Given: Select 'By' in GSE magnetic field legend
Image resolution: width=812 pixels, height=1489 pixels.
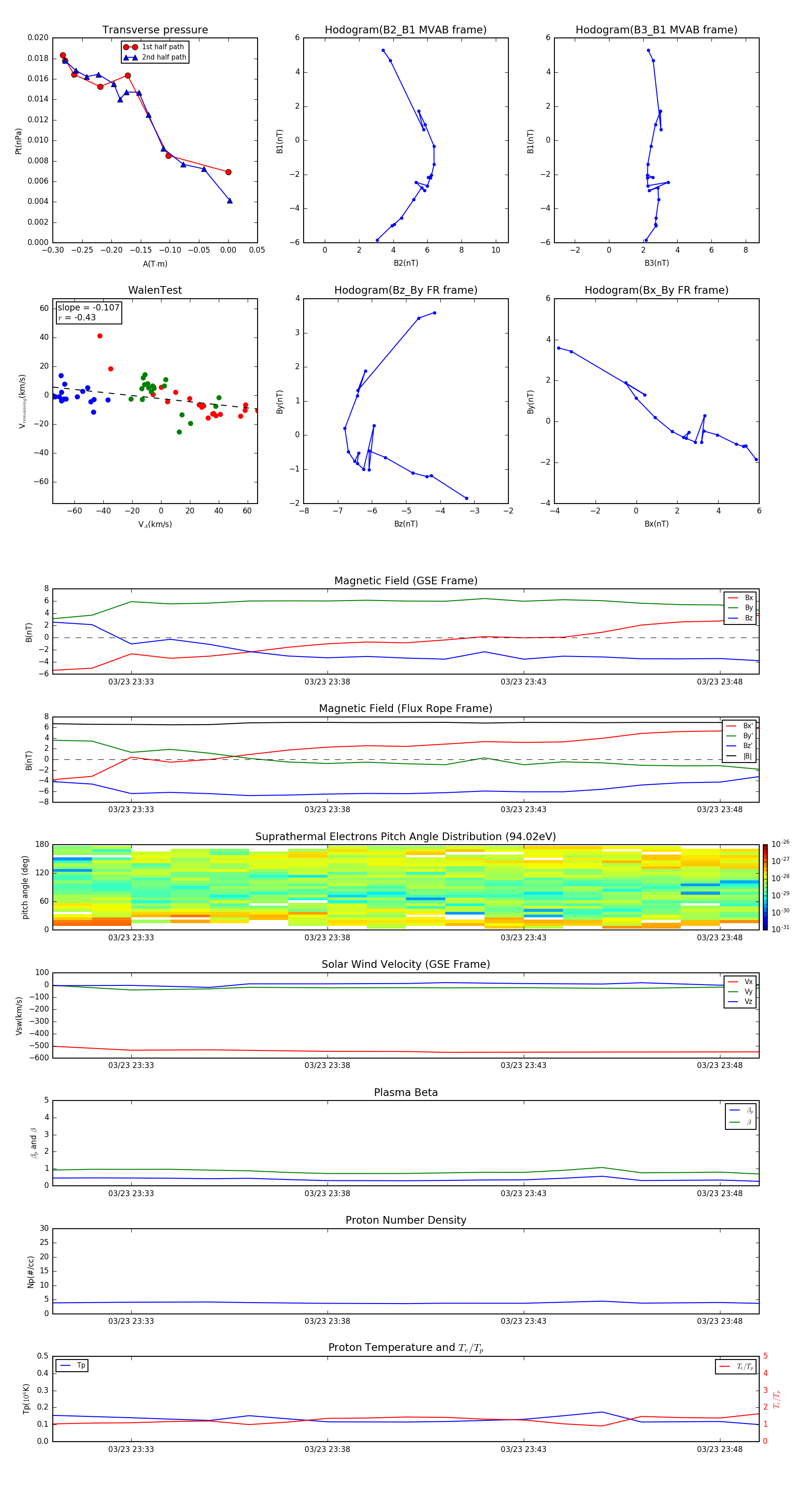Looking at the screenshot, I should [740, 607].
